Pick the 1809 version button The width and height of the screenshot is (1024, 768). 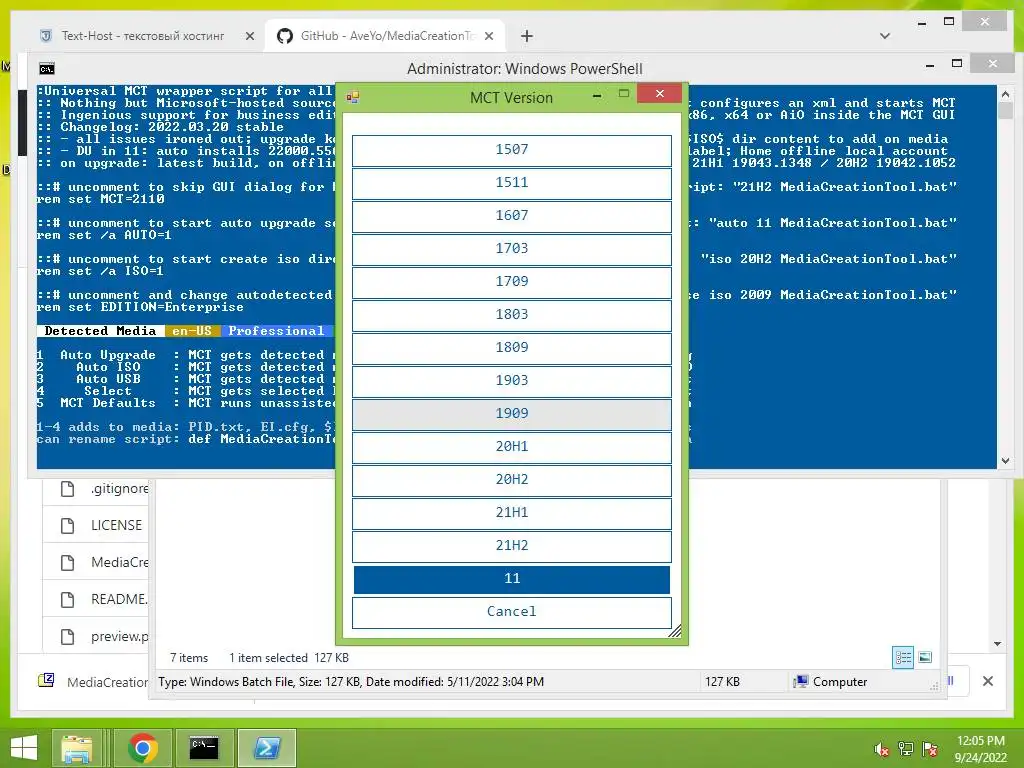(511, 348)
